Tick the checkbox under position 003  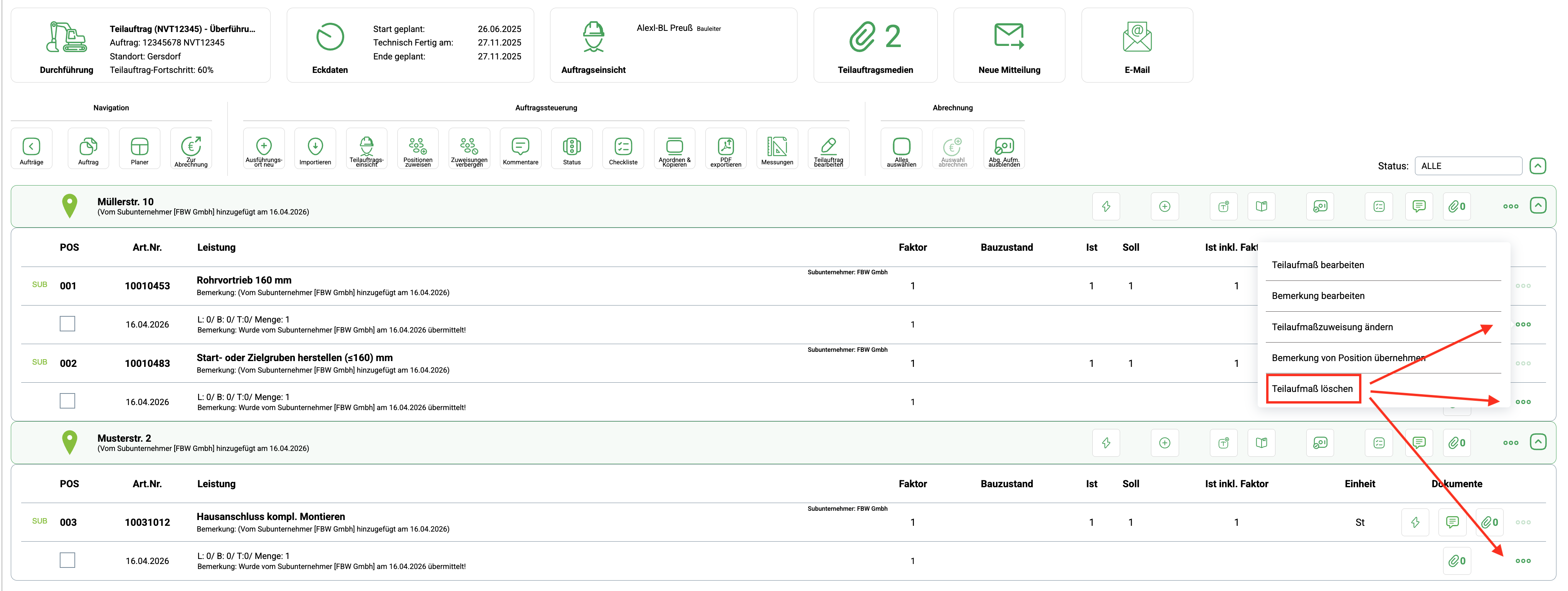[x=67, y=560]
